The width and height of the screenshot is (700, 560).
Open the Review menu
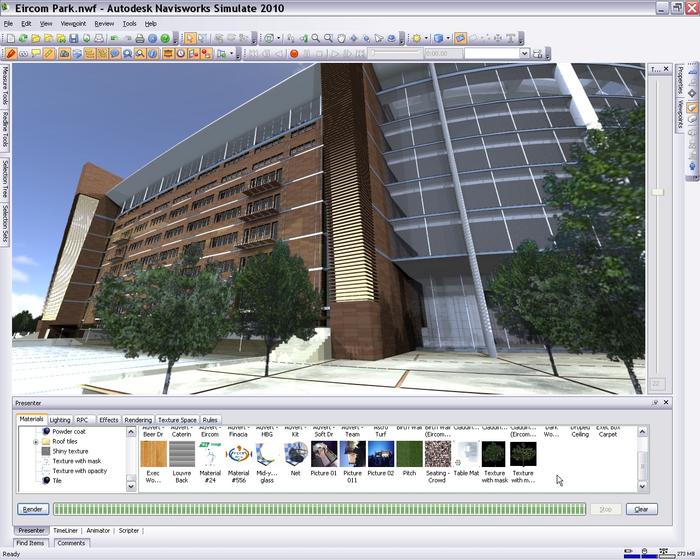click(x=104, y=23)
